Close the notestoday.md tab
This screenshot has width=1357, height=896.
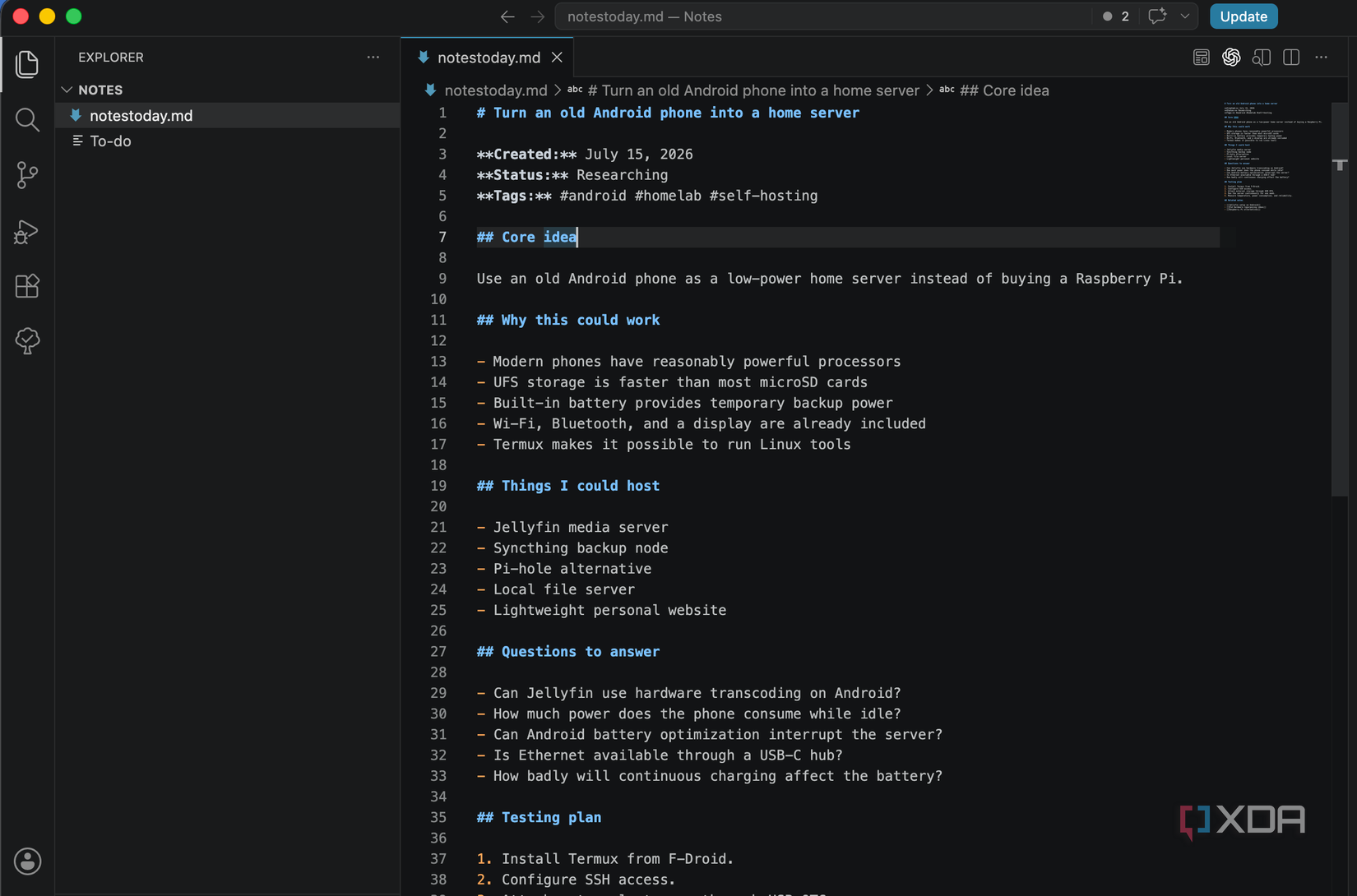coord(558,58)
